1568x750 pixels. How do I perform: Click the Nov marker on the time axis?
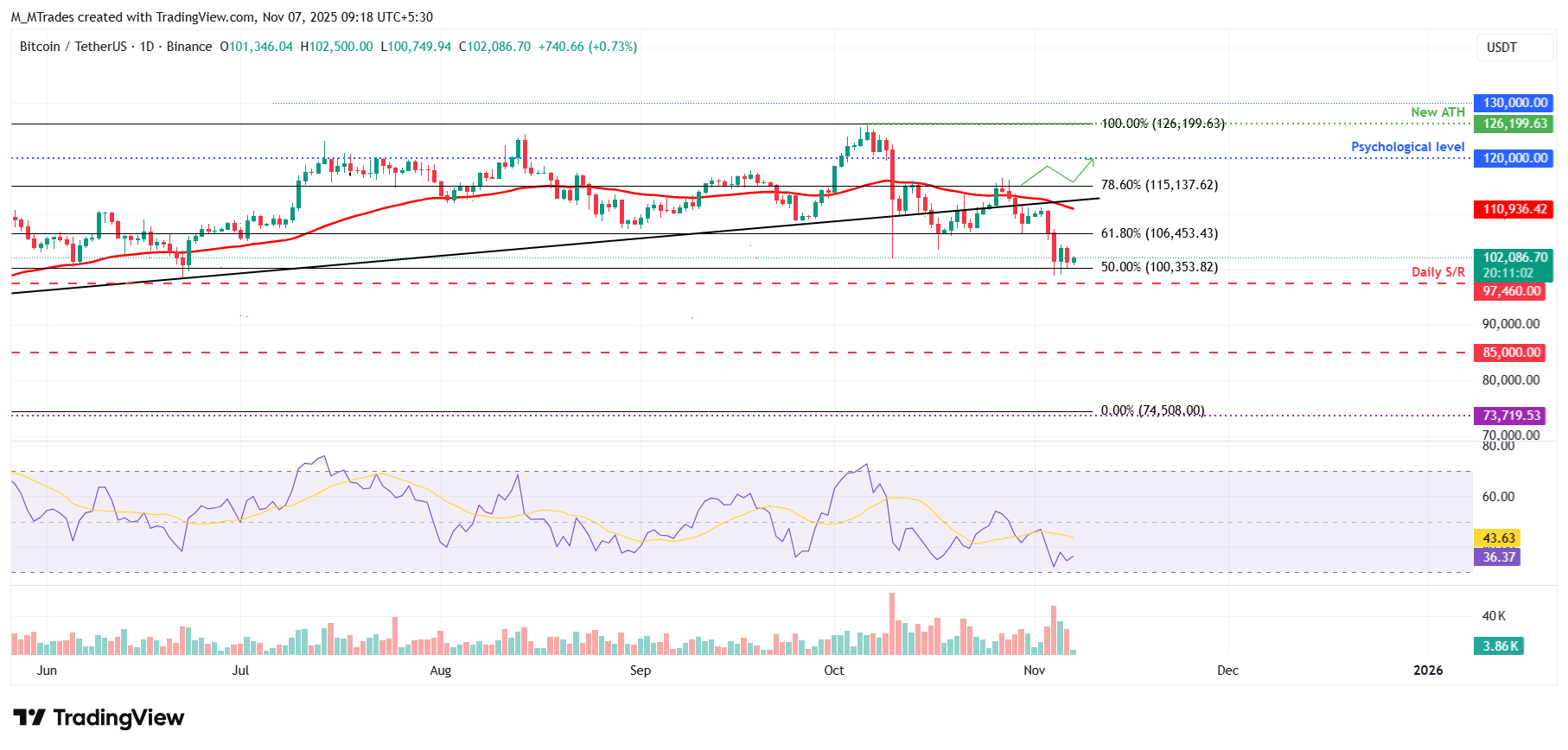click(x=1034, y=671)
